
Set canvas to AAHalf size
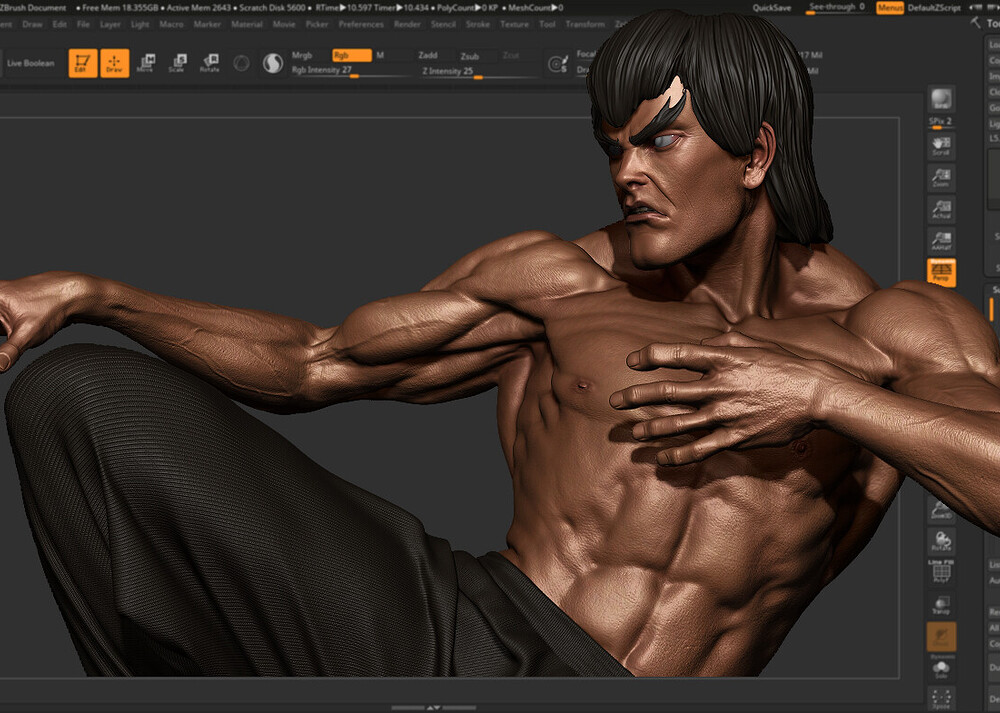pos(941,240)
